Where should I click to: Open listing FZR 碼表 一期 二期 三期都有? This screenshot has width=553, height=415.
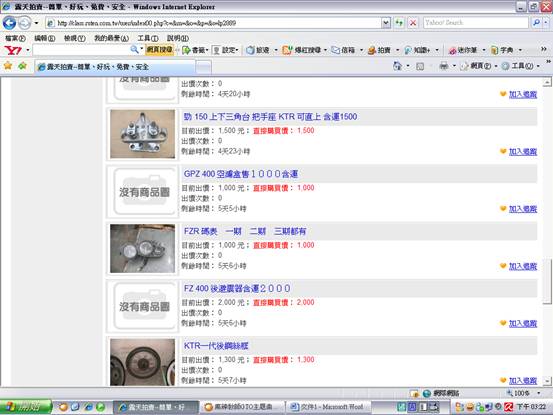pos(245,231)
